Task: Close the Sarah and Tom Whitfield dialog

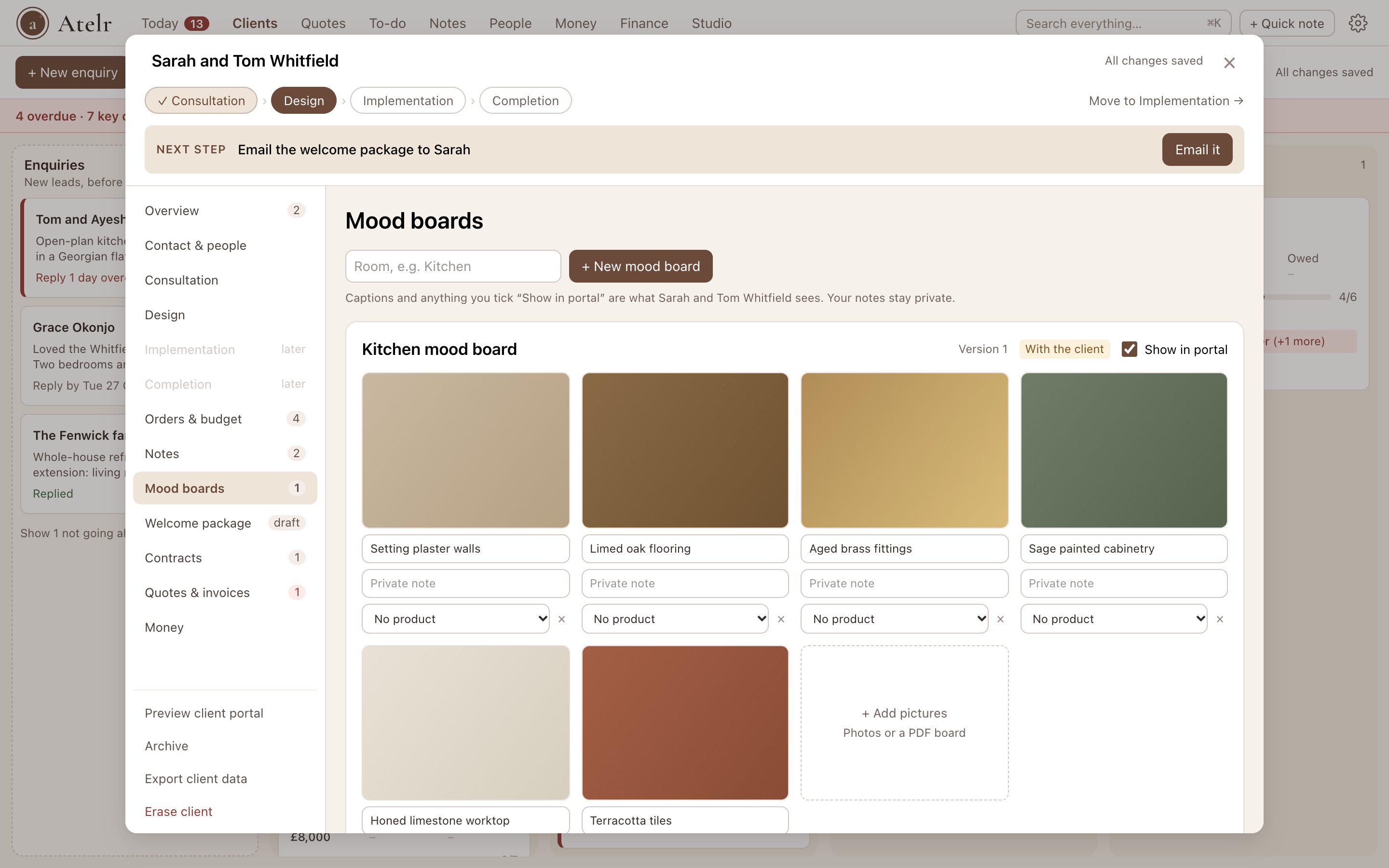Action: click(x=1229, y=63)
